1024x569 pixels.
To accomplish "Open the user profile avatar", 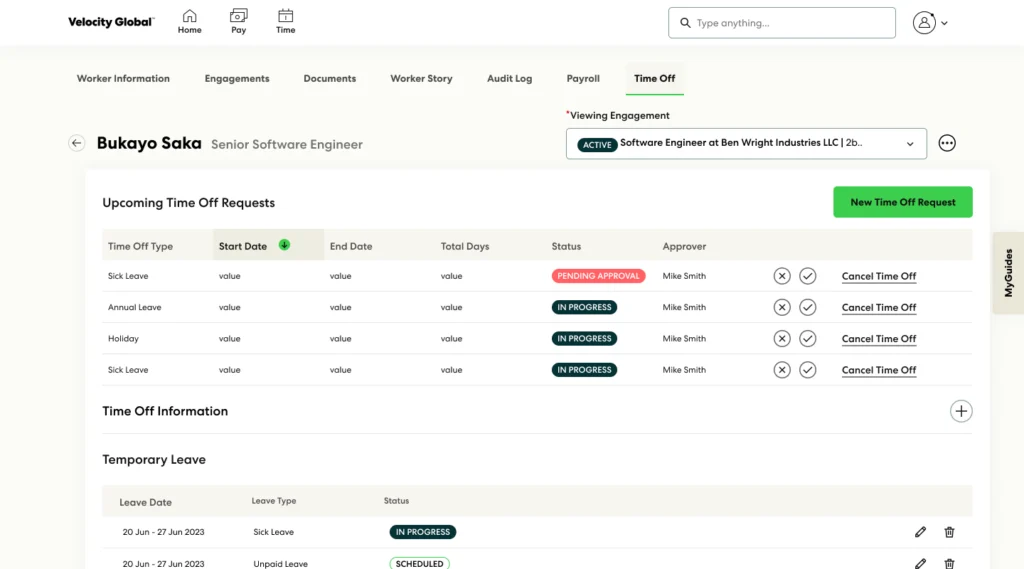I will (x=924, y=23).
